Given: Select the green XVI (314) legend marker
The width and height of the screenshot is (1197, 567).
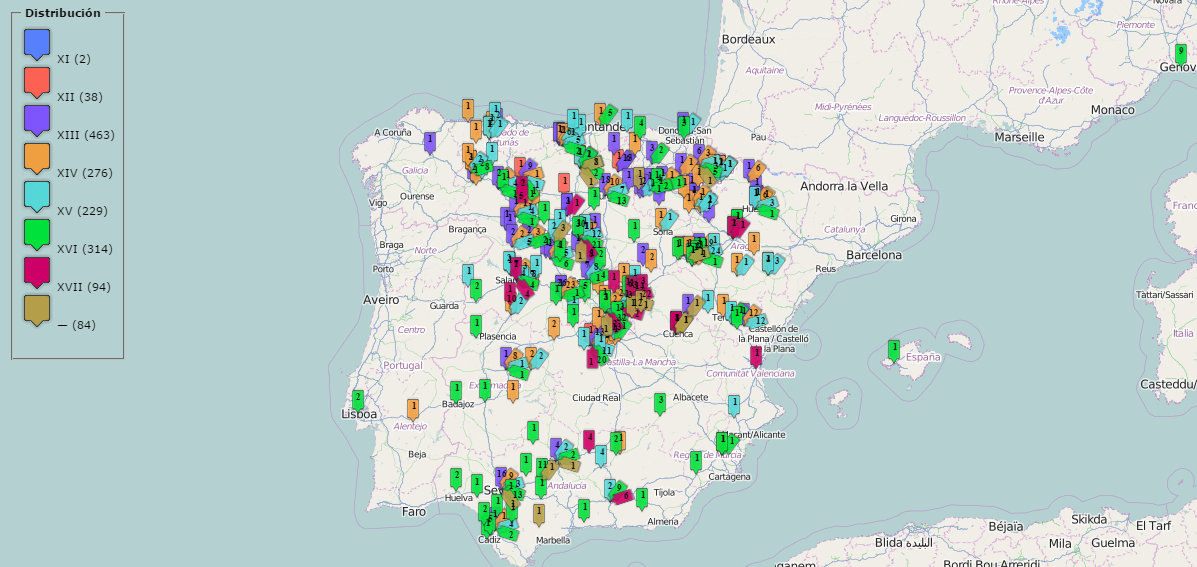Looking at the screenshot, I should (x=37, y=233).
